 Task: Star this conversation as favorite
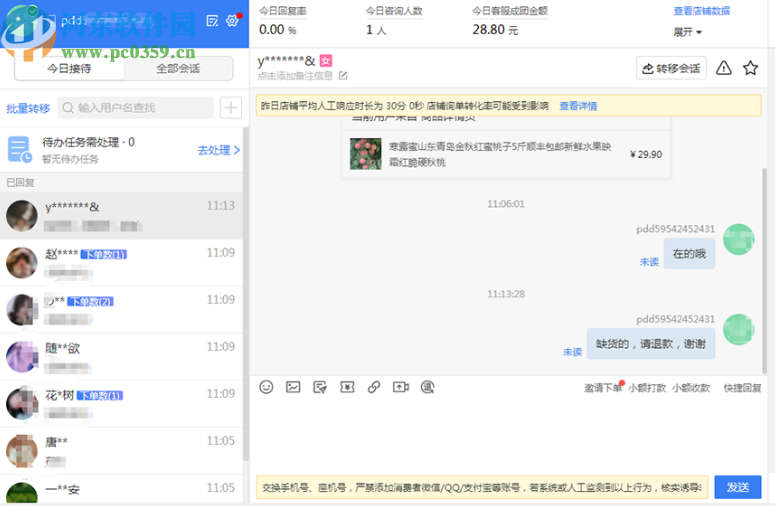[750, 68]
